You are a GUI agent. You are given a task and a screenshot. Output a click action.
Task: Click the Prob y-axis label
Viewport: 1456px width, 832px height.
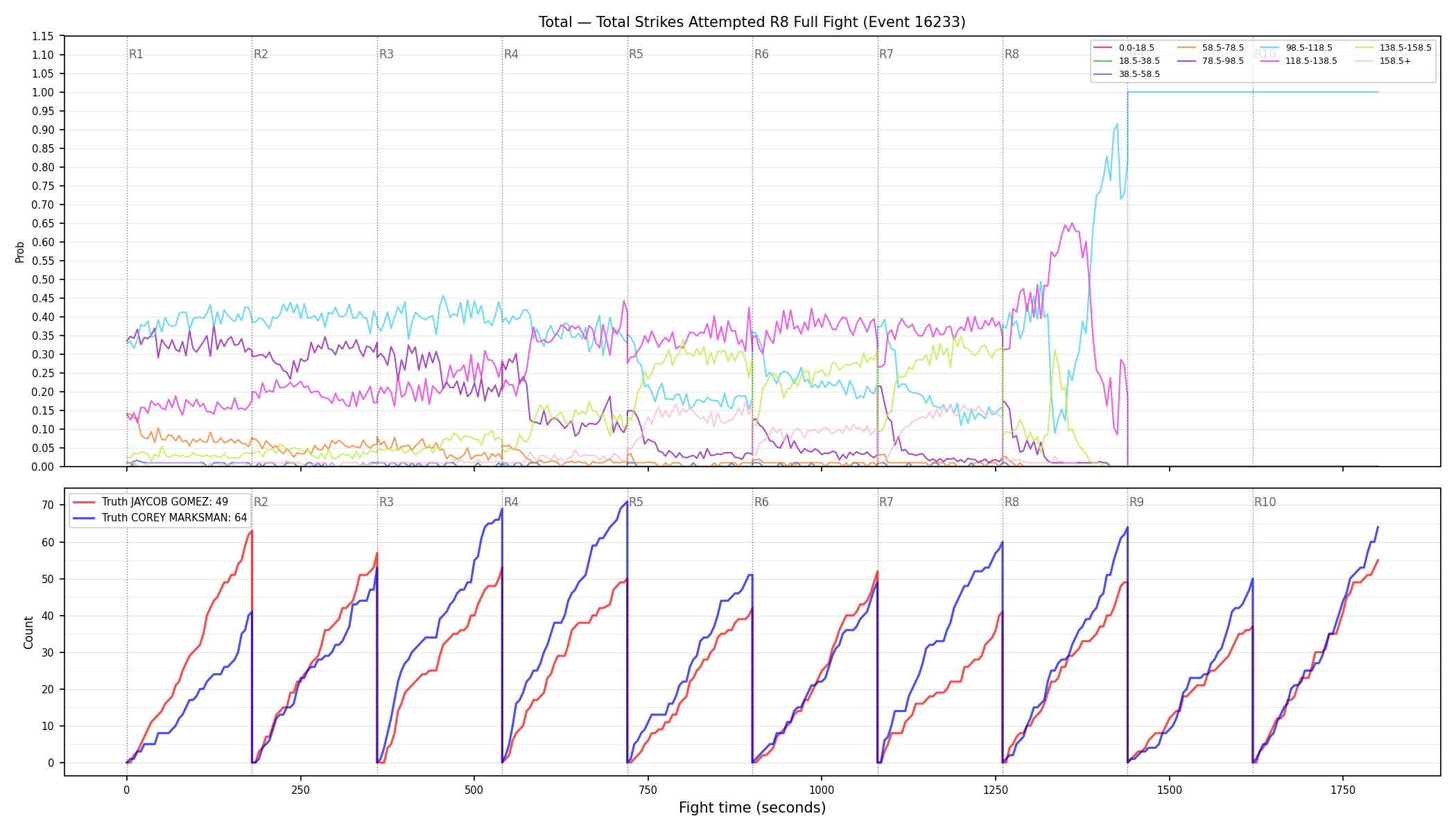point(20,252)
